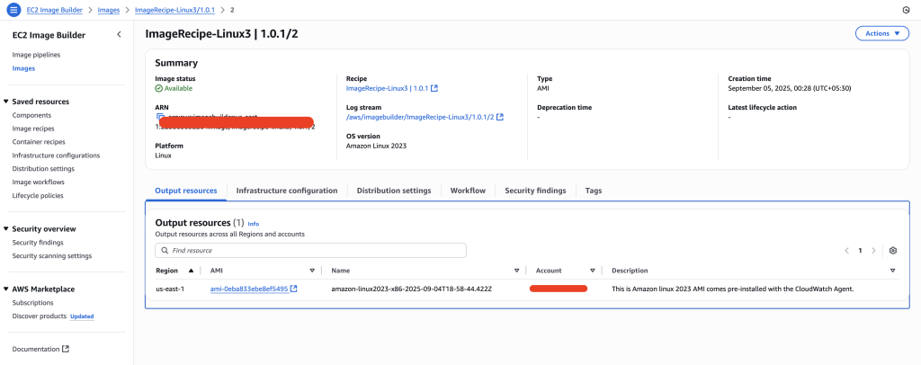921x365 pixels.
Task: Sort by the Name column arrow
Action: click(516, 271)
